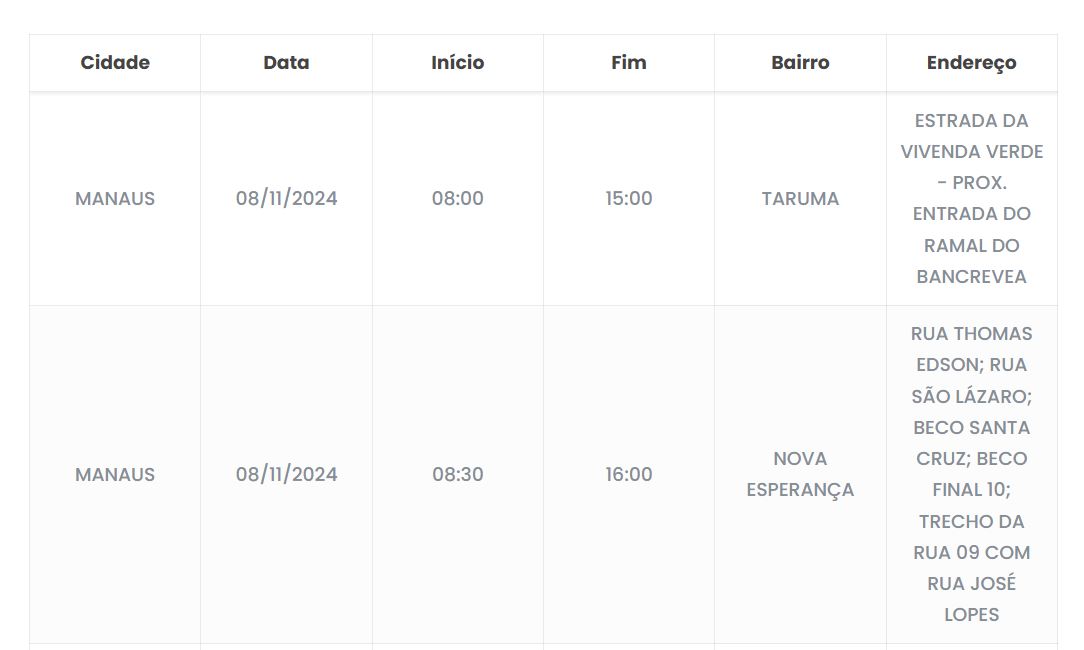Image resolution: width=1084 pixels, height=650 pixels.
Task: Click the 16:00 end time cell
Action: click(x=629, y=474)
